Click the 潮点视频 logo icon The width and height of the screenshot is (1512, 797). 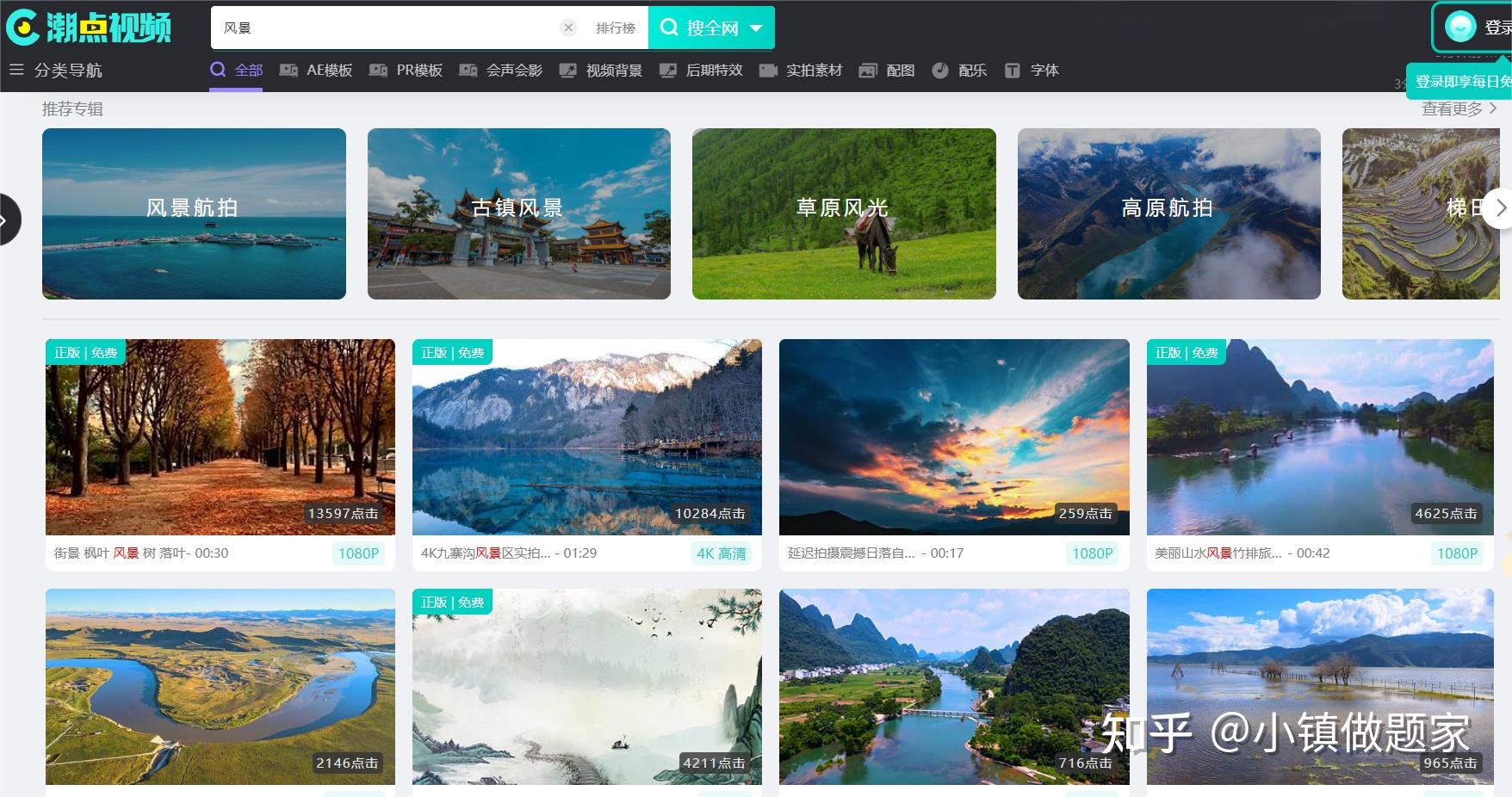point(22,28)
